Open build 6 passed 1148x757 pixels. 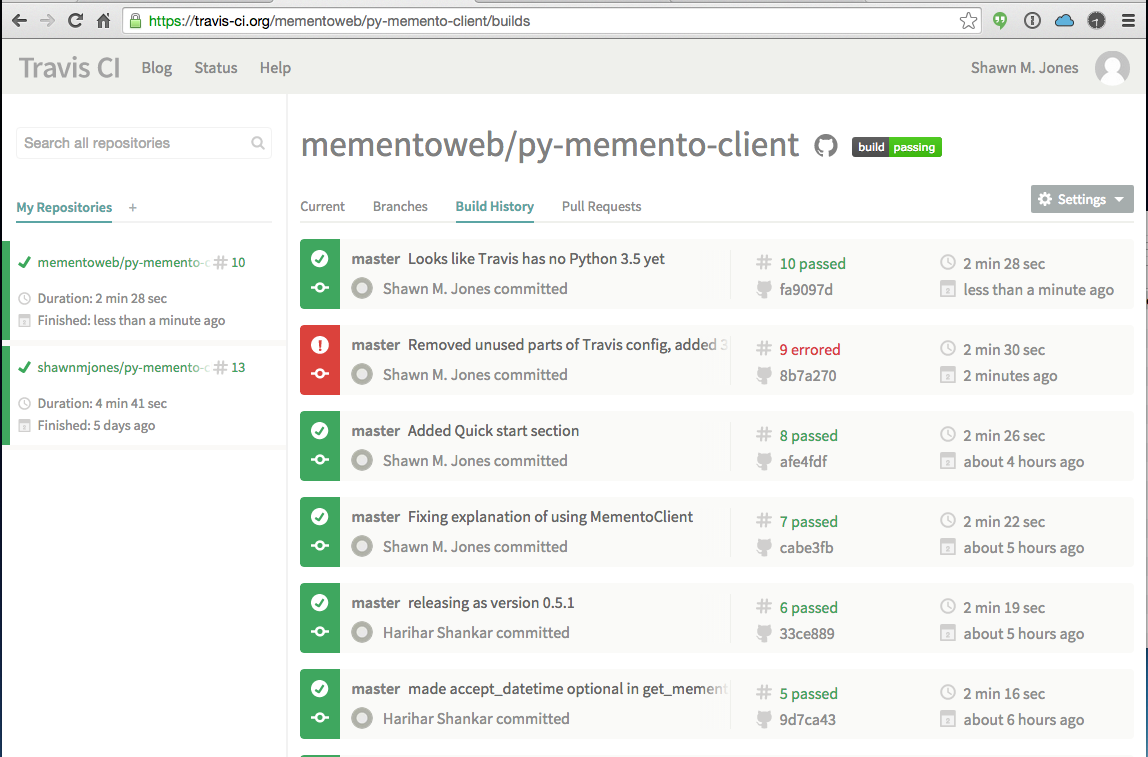pyautogui.click(x=808, y=608)
